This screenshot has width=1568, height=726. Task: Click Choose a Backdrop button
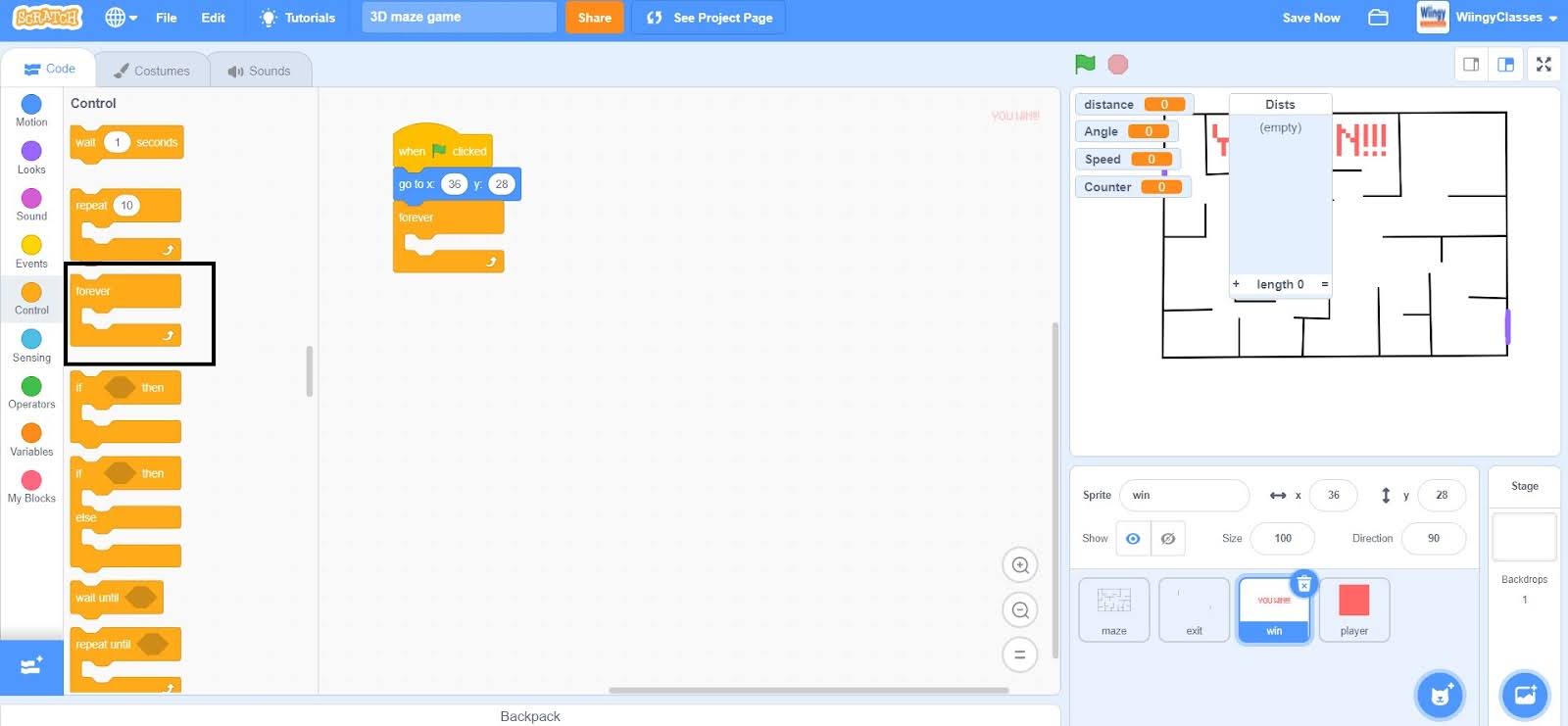(1525, 695)
